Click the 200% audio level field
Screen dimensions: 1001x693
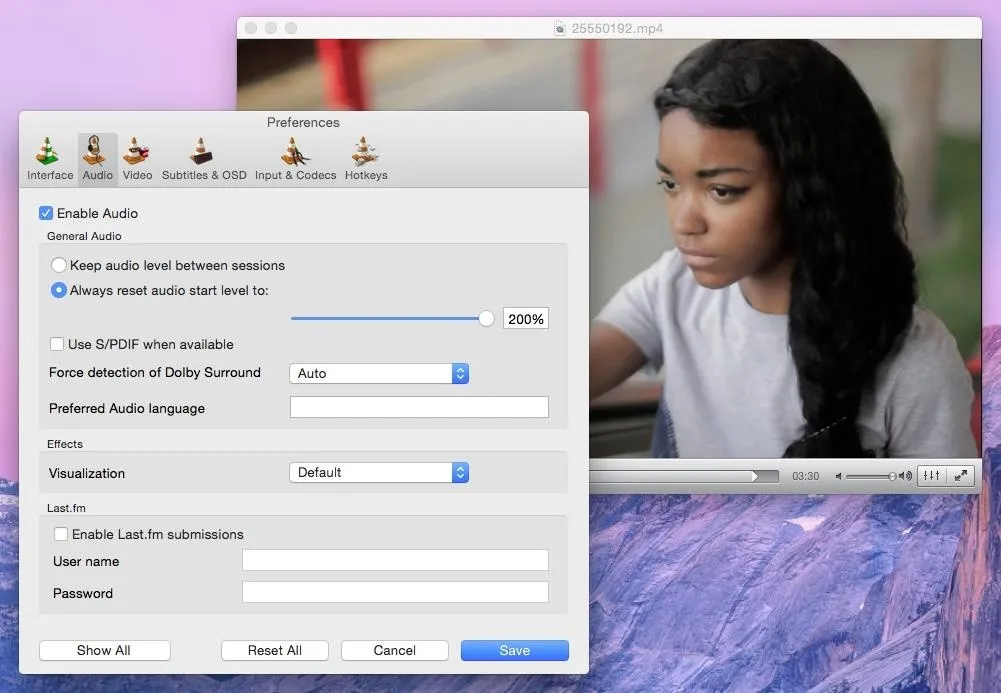(x=525, y=318)
